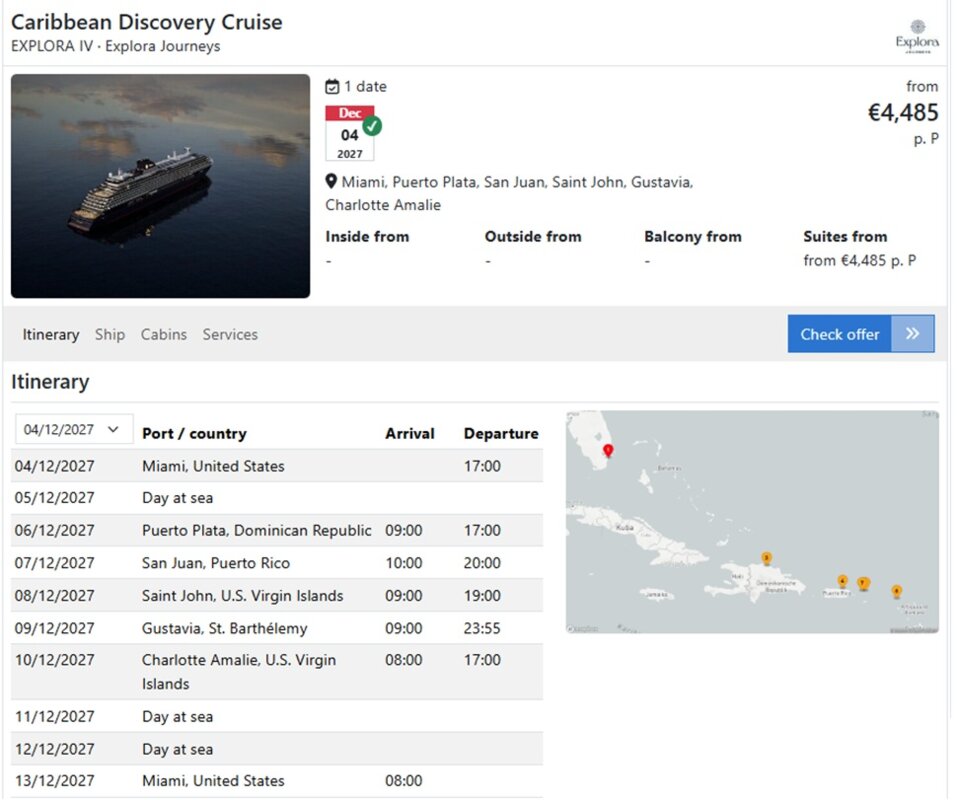
Task: Click the Outside from label
Action: coord(533,237)
